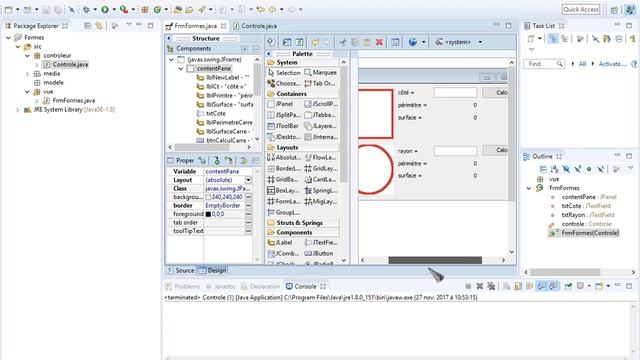Click the Cut scissors icon in designer toolbar
The height and width of the screenshot is (360, 640).
343,42
